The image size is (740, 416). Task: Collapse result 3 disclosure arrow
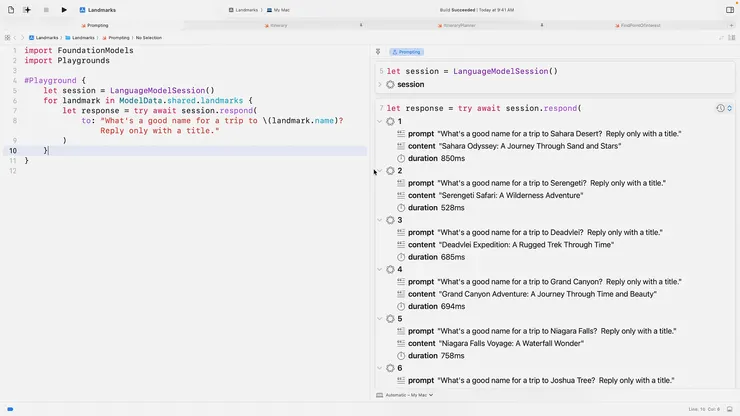coord(380,220)
